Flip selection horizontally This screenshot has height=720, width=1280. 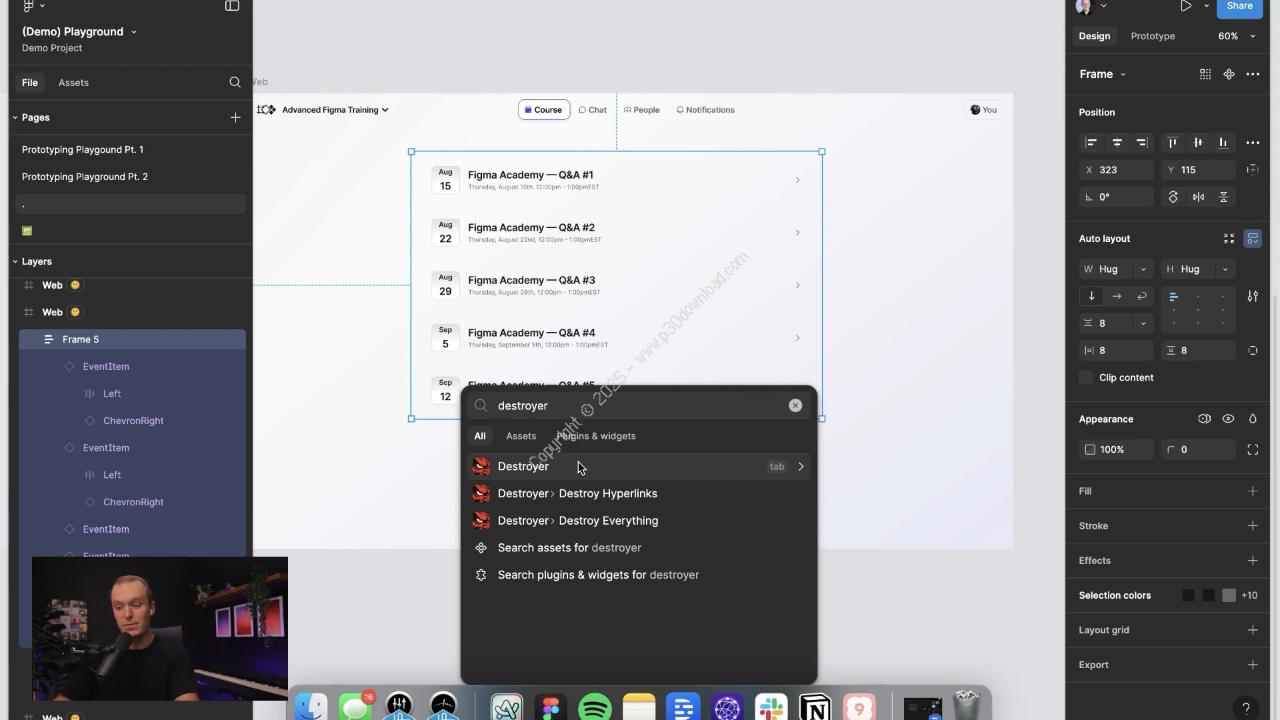tap(1198, 197)
